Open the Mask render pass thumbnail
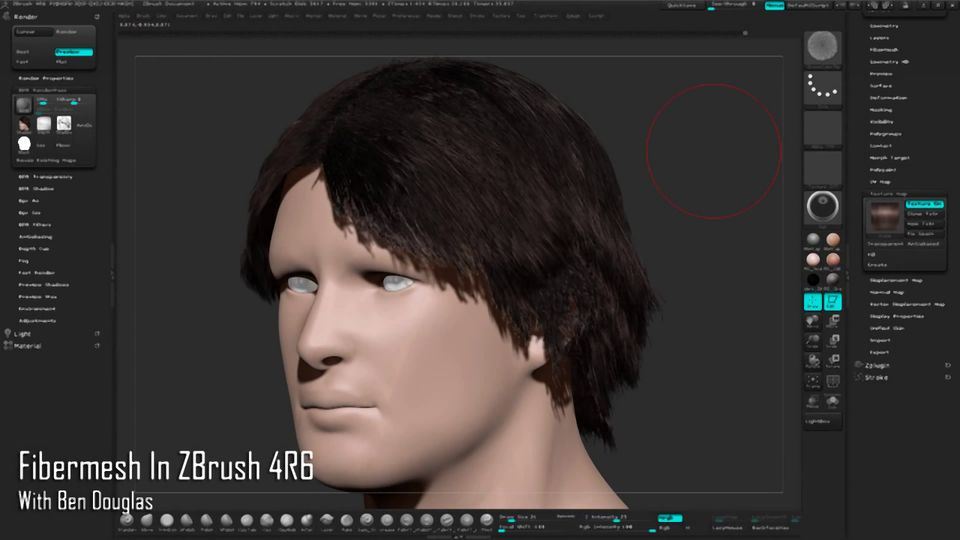 [x=24, y=145]
